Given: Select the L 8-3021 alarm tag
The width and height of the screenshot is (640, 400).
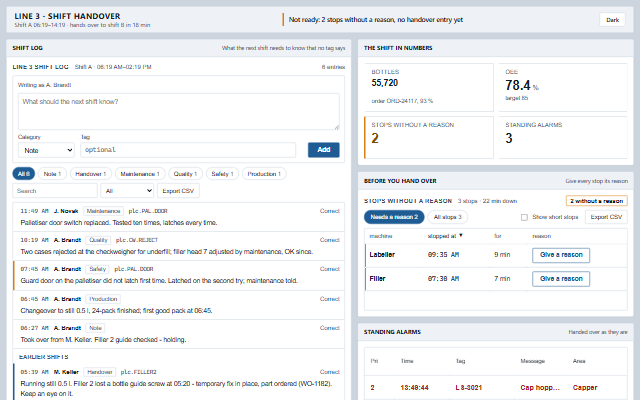Looking at the screenshot, I should coord(469,388).
